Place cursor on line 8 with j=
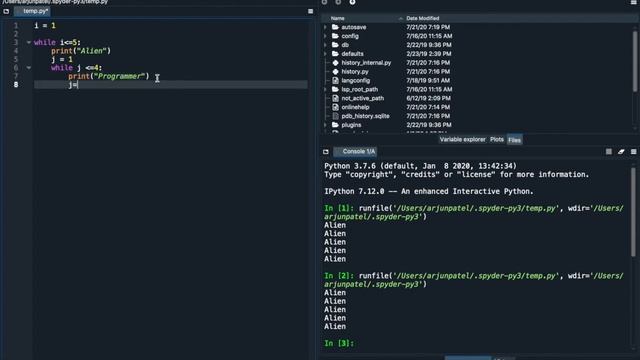This screenshot has height=360, width=640. pyautogui.click(x=171, y=85)
